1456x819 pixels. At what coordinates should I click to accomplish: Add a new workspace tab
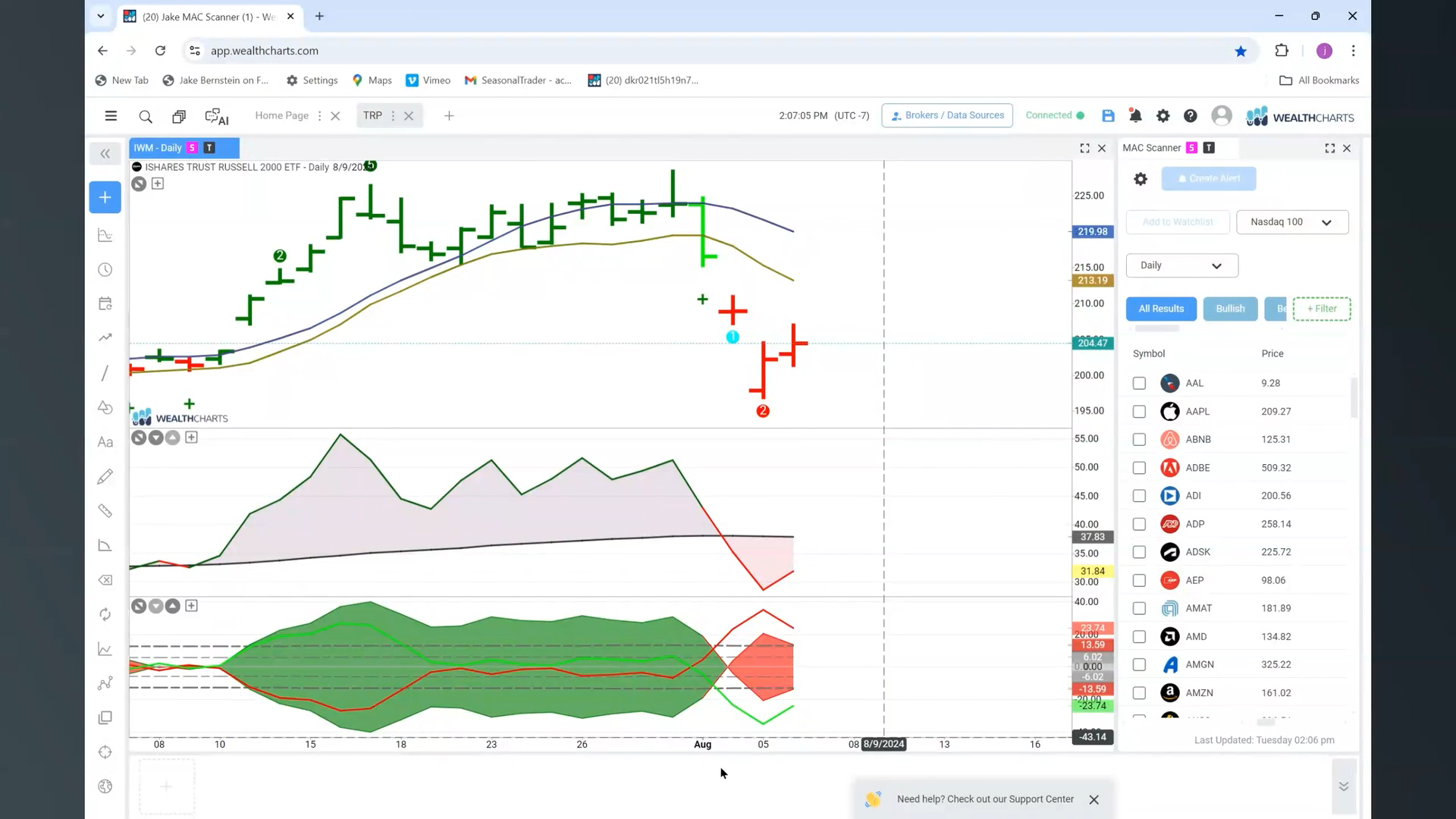tap(449, 116)
